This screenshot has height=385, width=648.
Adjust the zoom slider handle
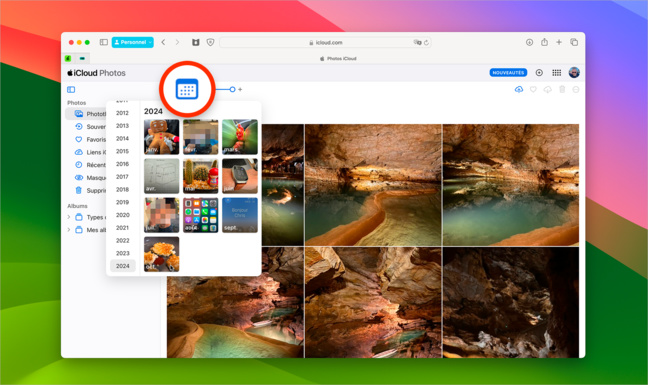point(232,89)
